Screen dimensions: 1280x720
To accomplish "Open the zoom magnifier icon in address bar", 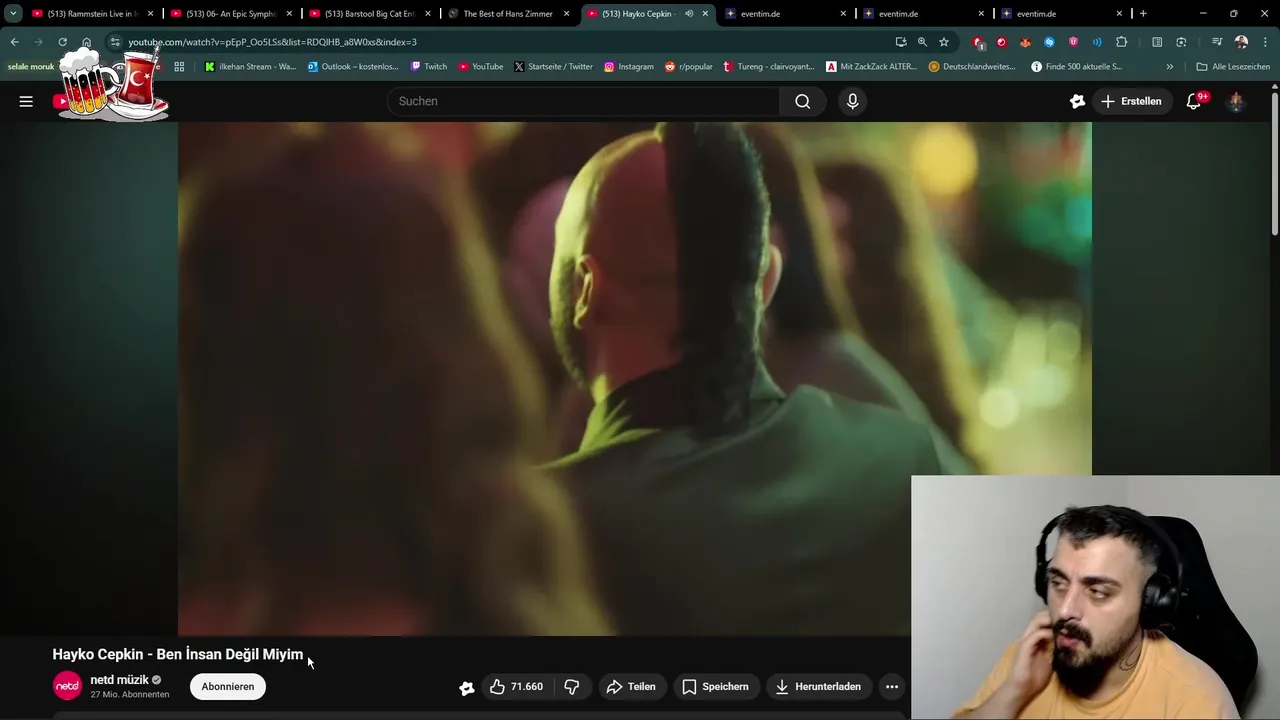I will coord(922,42).
